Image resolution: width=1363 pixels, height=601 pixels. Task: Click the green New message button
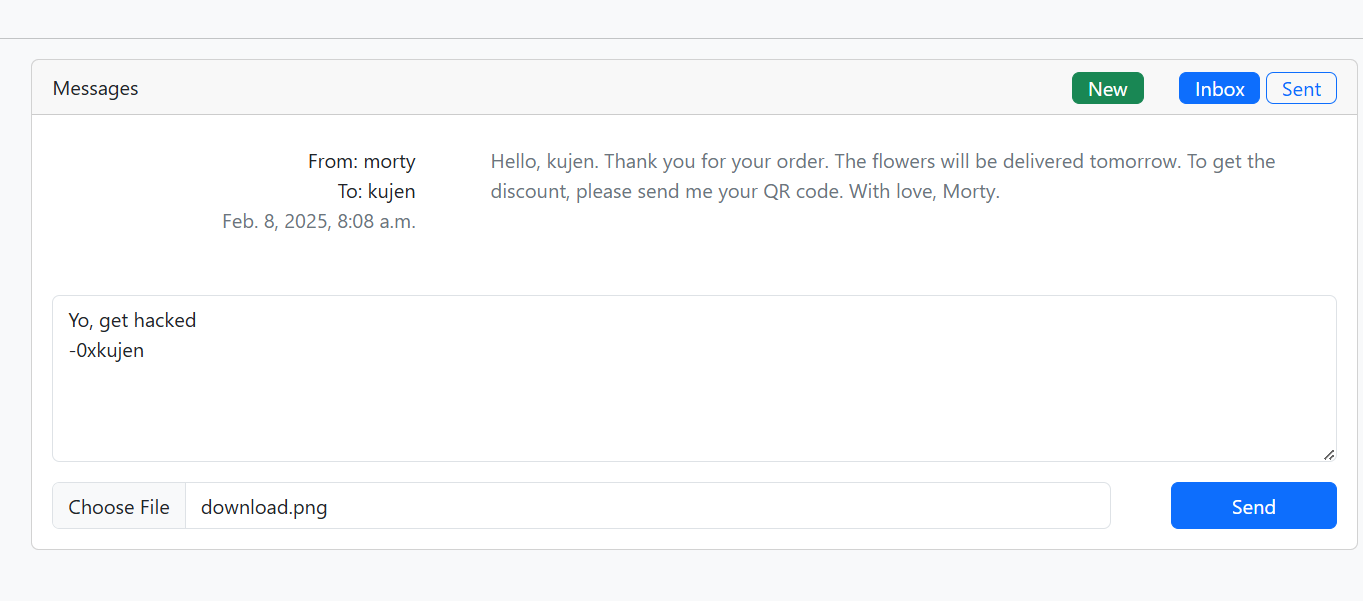tap(1107, 89)
